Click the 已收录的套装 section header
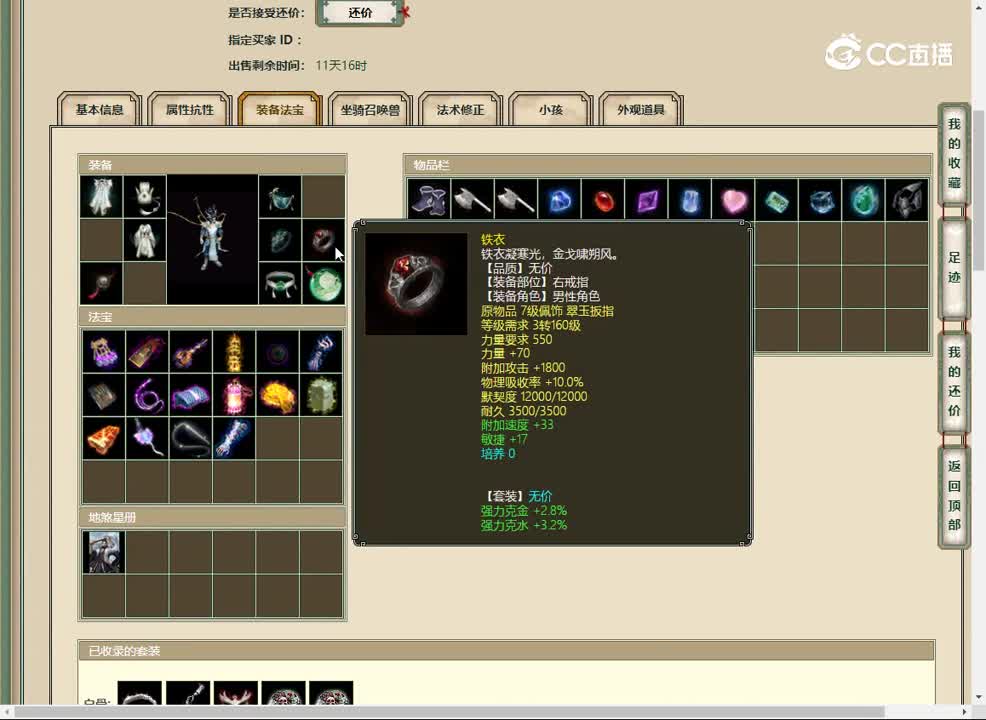 (x=506, y=651)
